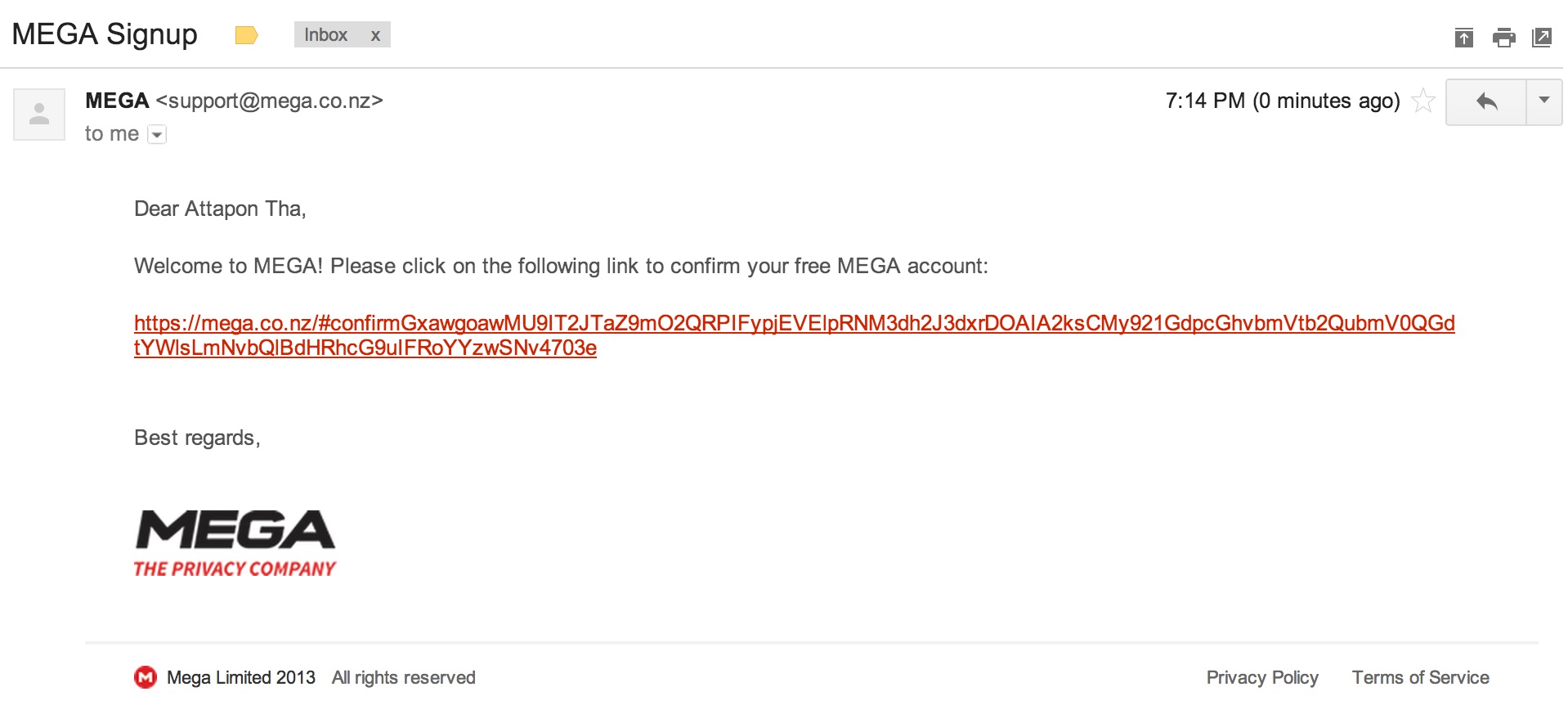Print this email with the printer icon
1568x723 pixels.
(x=1503, y=37)
